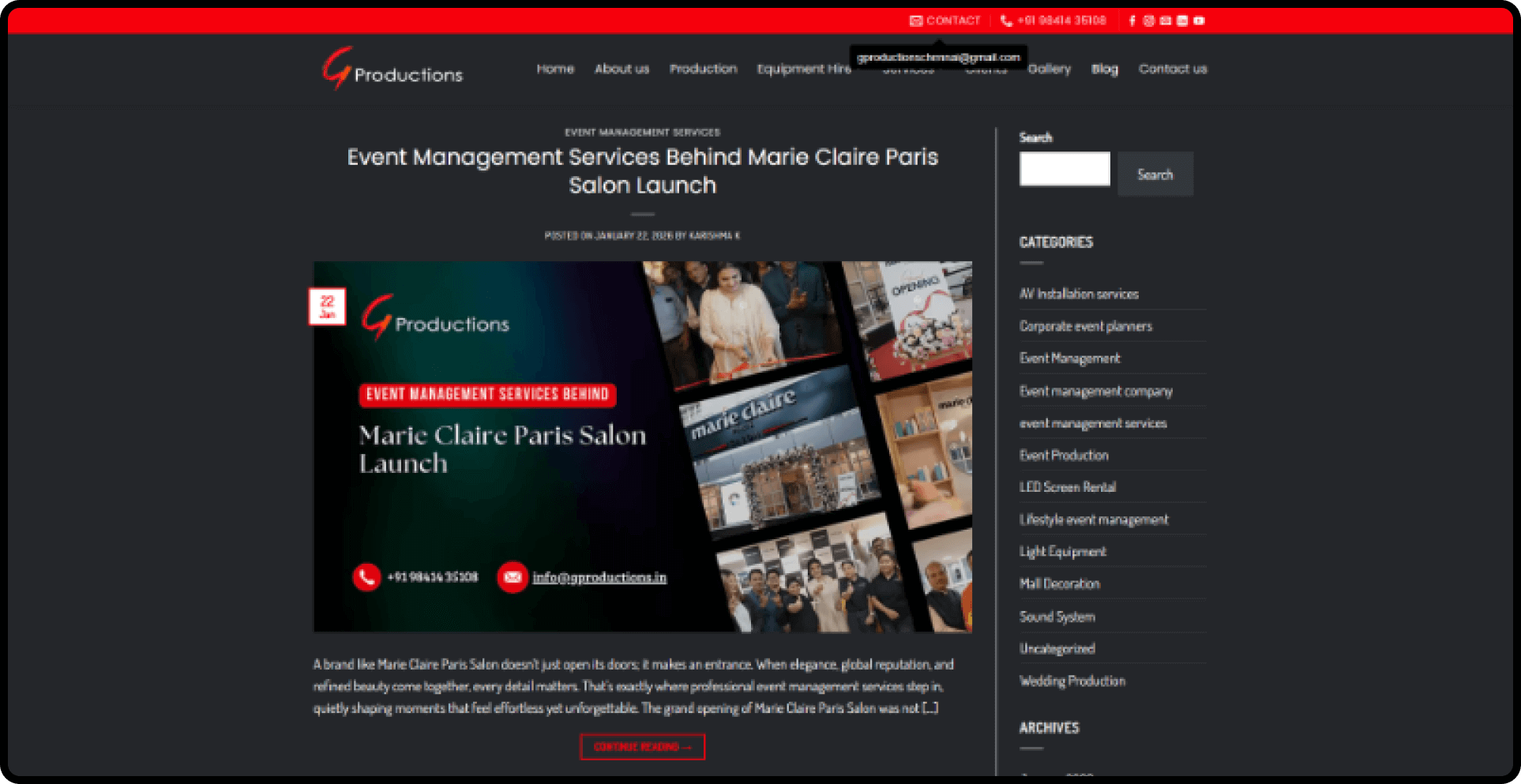This screenshot has width=1521, height=784.
Task: Open the LinkedIn social icon
Action: pos(1182,21)
